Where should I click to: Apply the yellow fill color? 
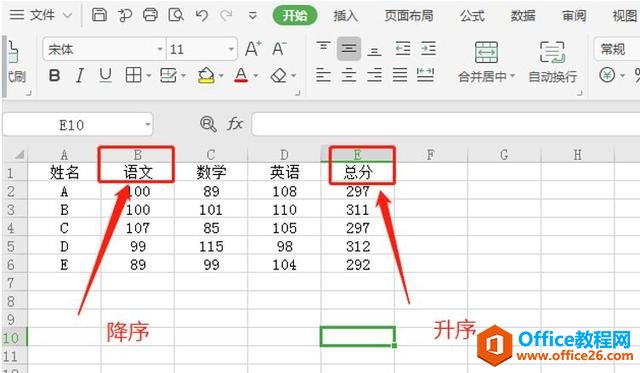point(206,75)
